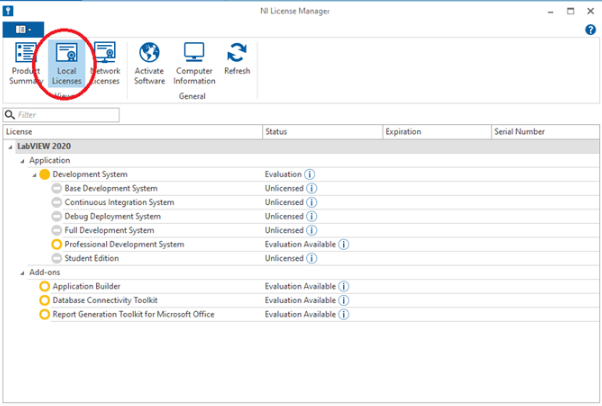Click info icon for Professional Development System

[x=344, y=244]
